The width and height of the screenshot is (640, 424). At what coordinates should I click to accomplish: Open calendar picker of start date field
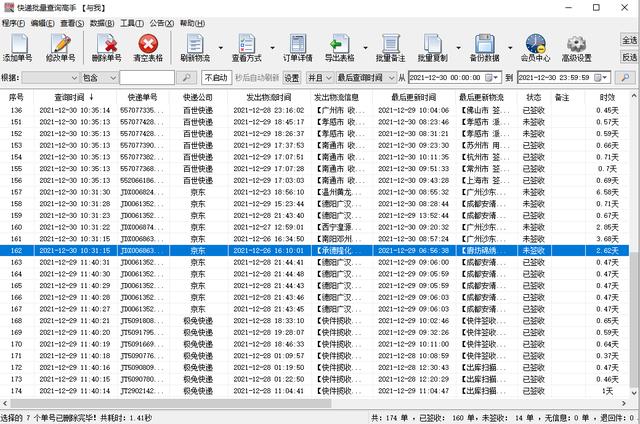click(x=492, y=78)
